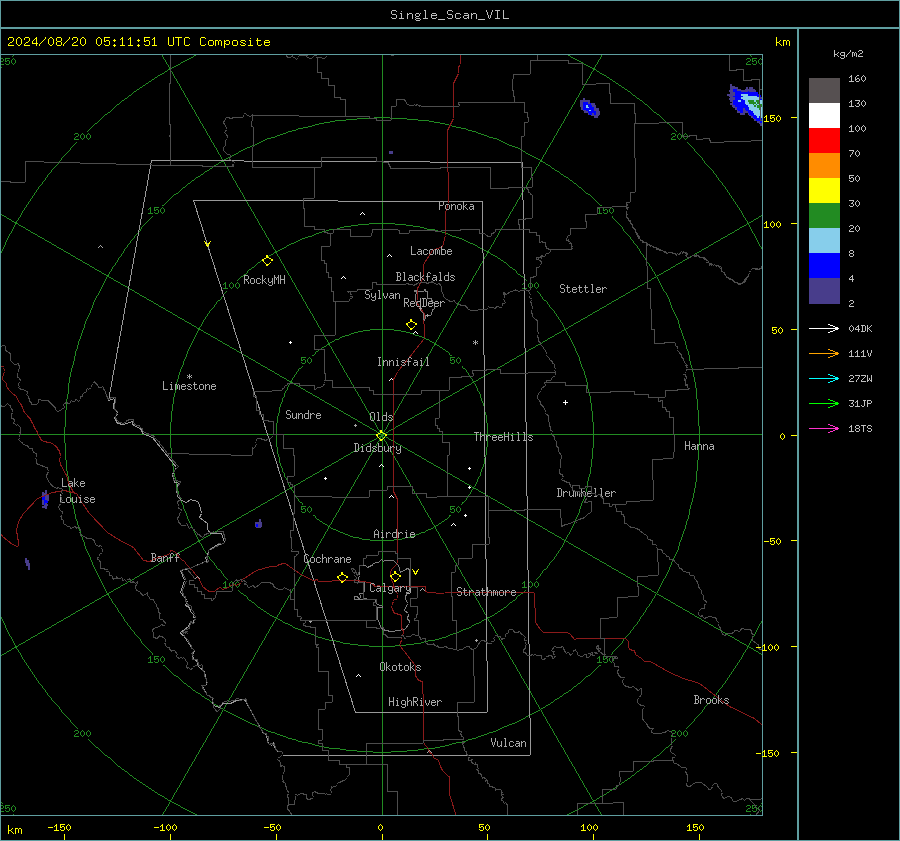Click the gray 160 color legend swatch

(824, 91)
